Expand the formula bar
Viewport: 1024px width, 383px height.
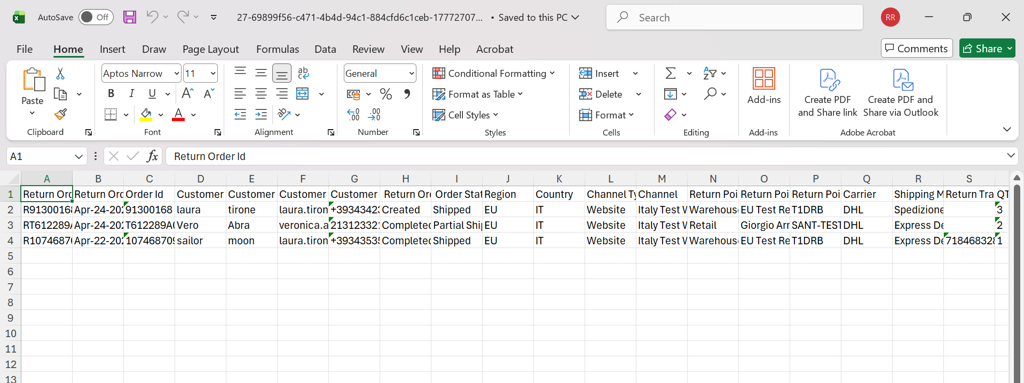(1012, 157)
